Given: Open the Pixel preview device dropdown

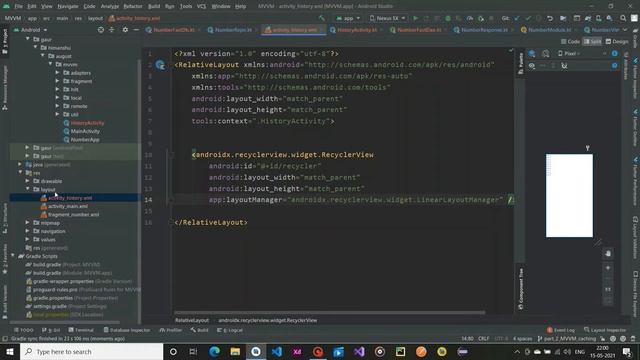Looking at the screenshot, I should pyautogui.click(x=569, y=53).
